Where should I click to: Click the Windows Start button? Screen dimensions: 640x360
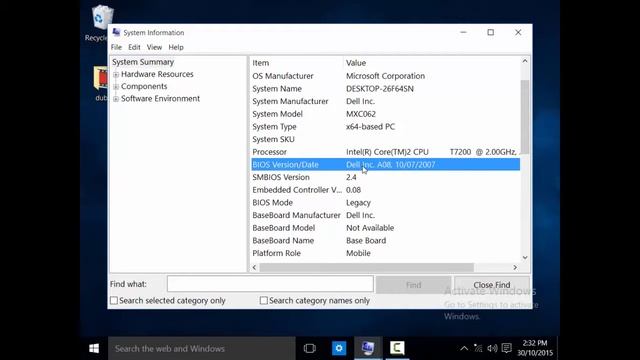[94, 348]
